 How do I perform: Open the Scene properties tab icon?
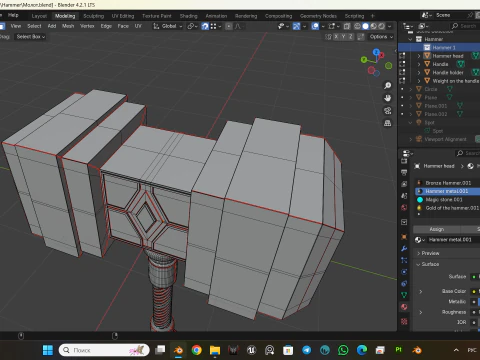(404, 196)
